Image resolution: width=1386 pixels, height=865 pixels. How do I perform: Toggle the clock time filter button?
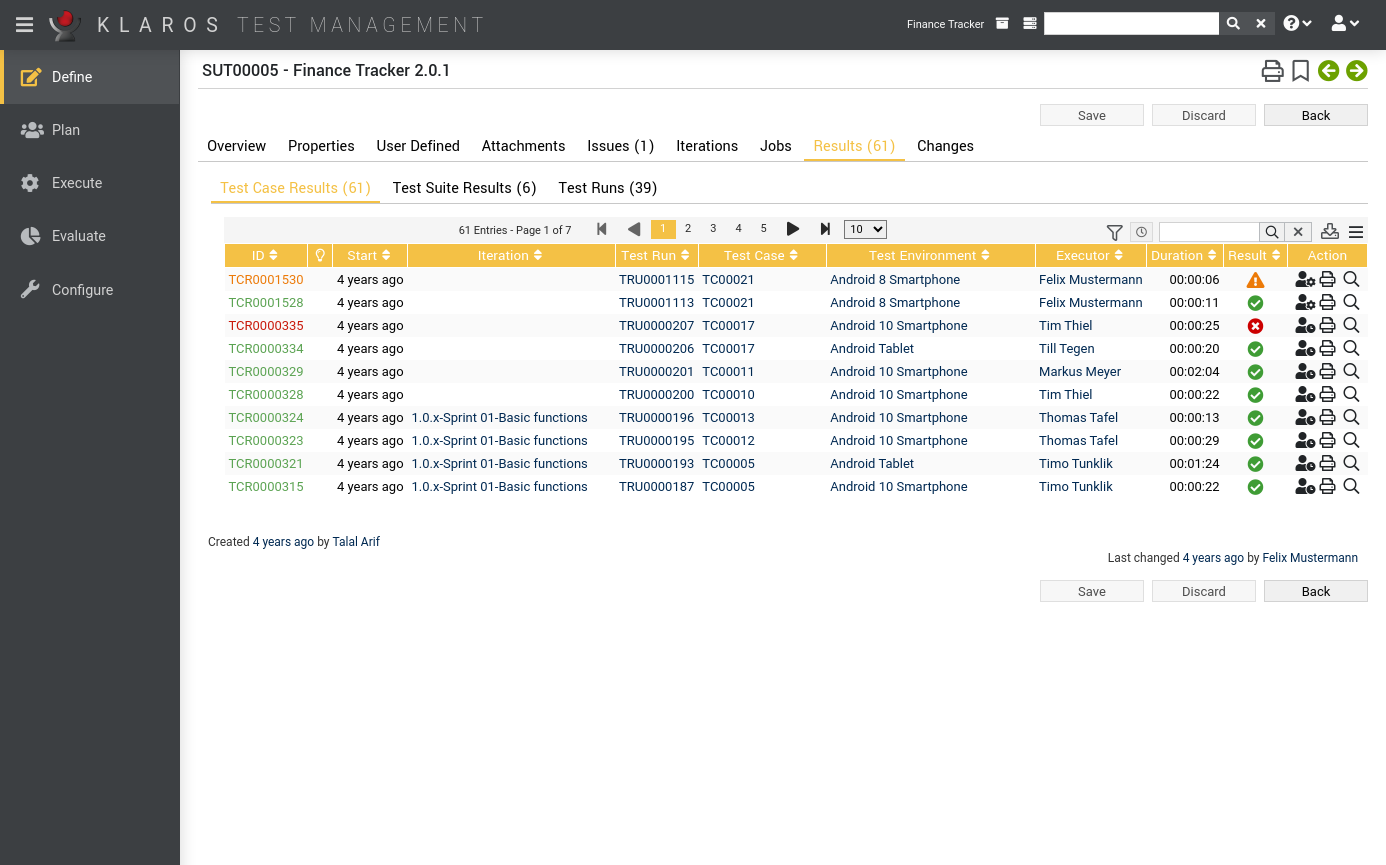(1142, 232)
